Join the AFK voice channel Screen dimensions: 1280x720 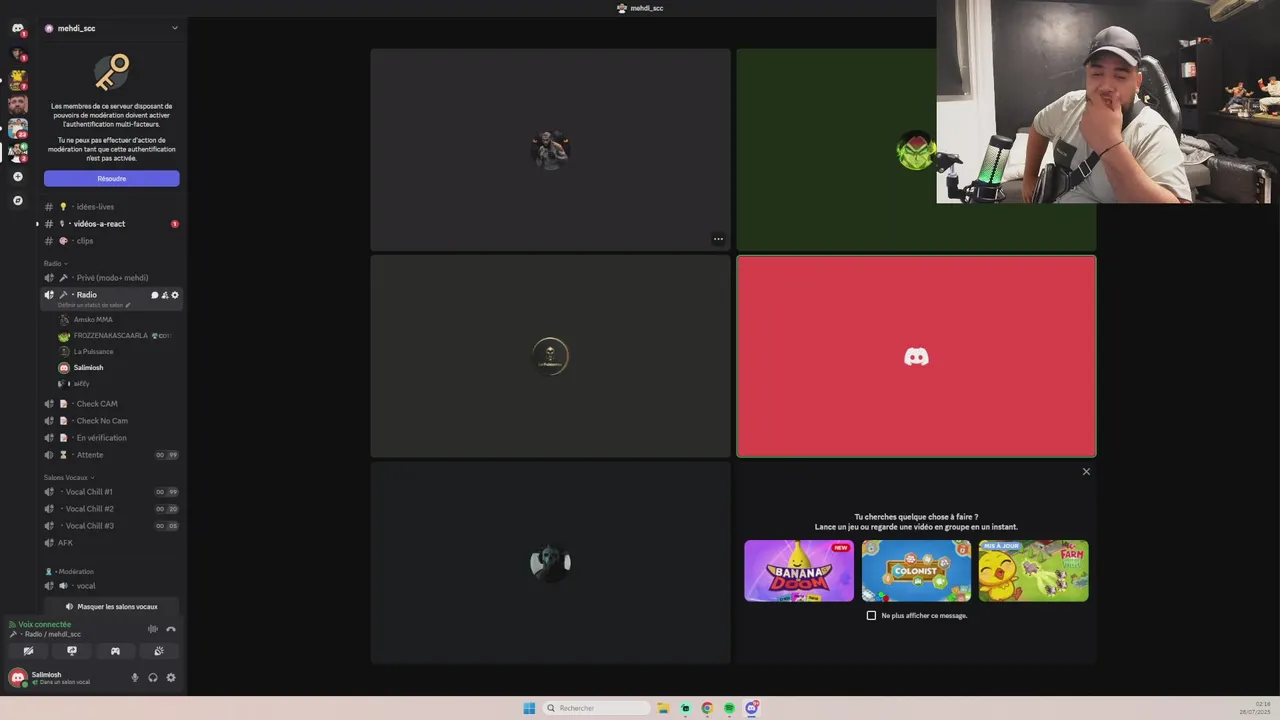(111, 543)
